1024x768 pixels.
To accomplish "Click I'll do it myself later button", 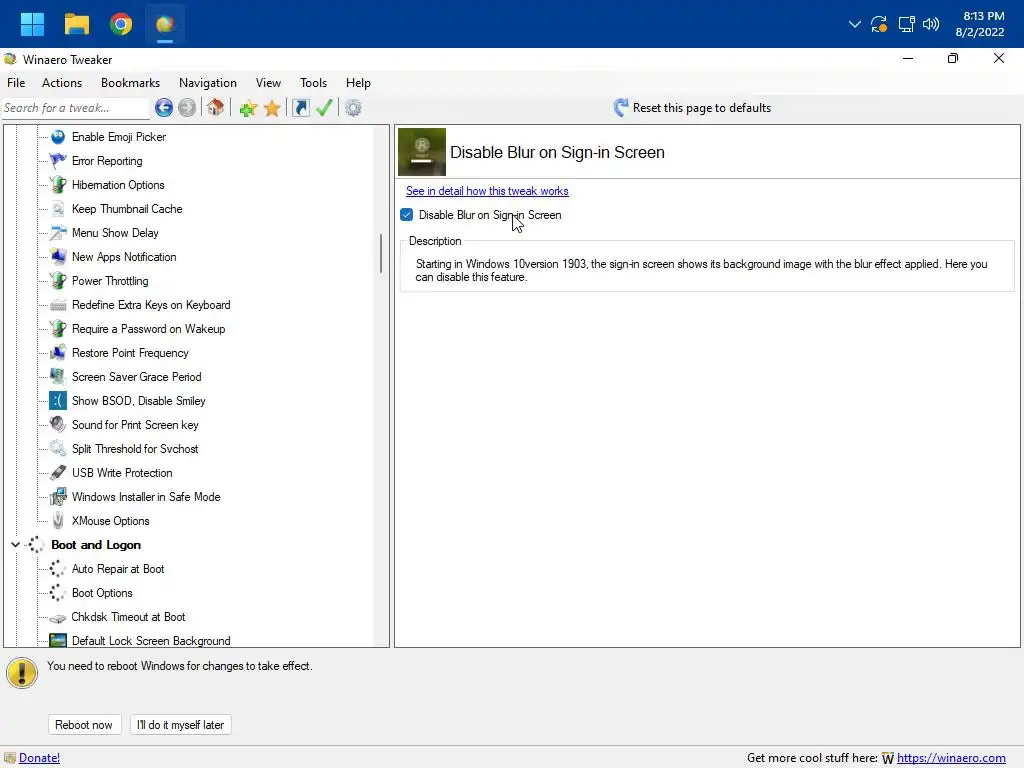I will coord(180,725).
